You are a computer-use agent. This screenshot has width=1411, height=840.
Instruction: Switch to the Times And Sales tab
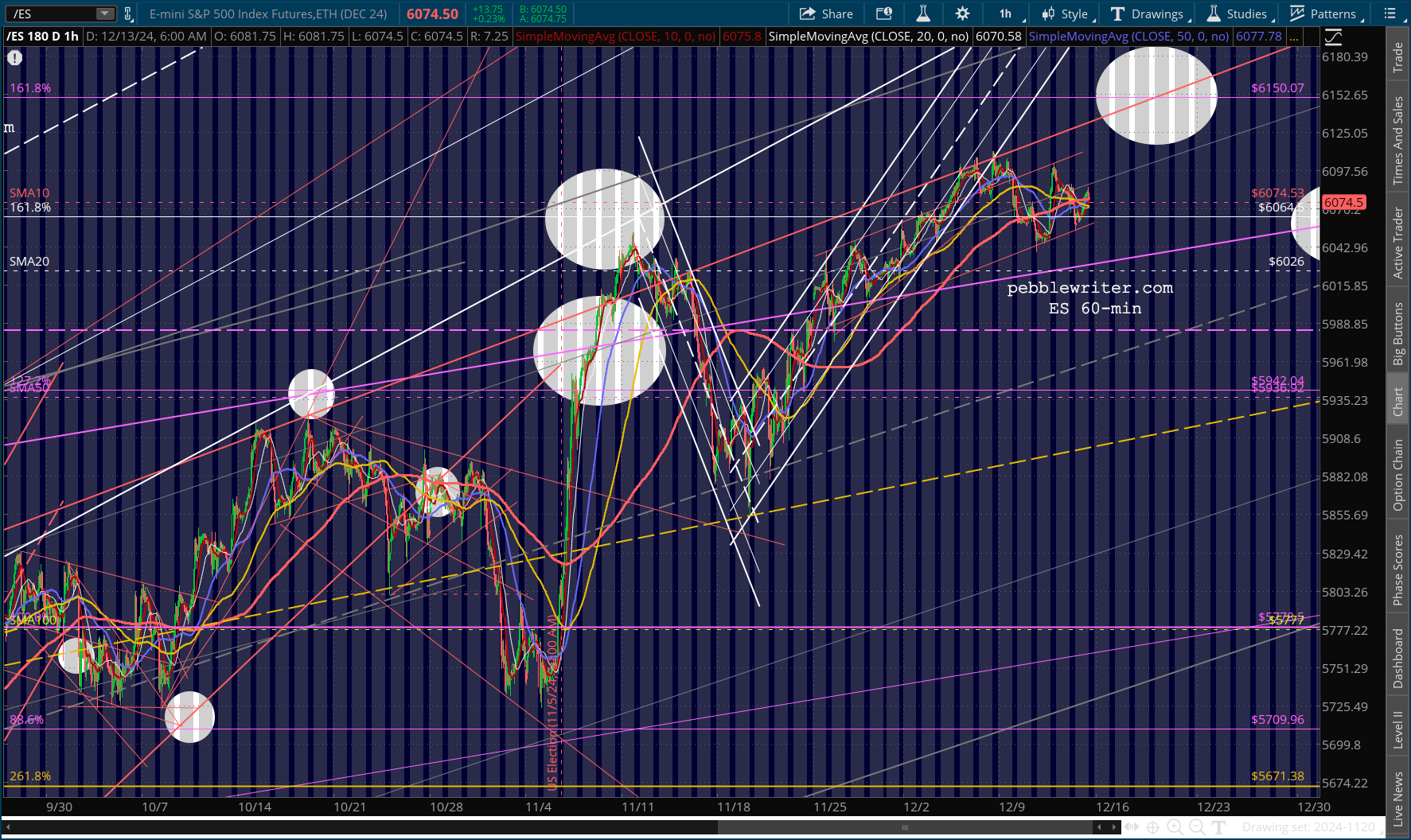[1397, 142]
